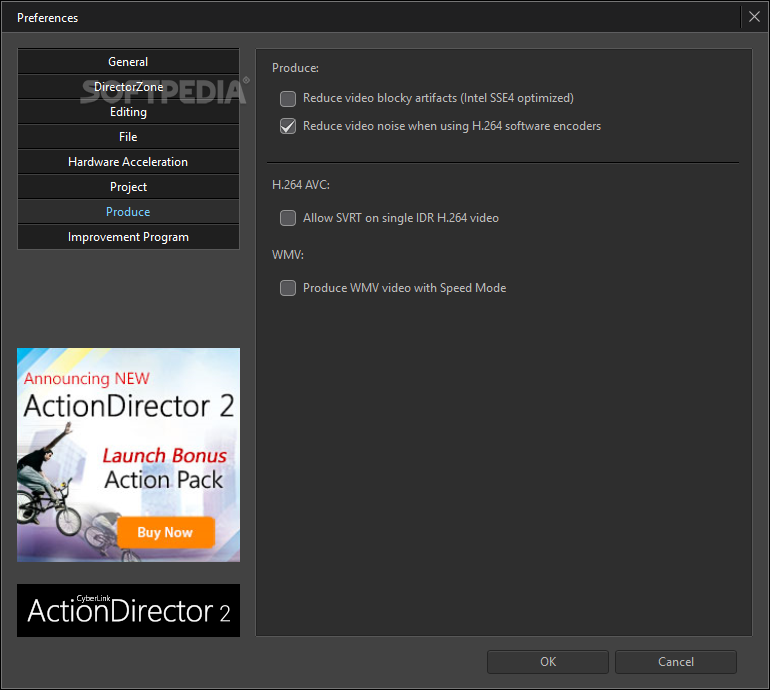Screen dimensions: 770x690
Task: Click Cancel to discard changes
Action: (676, 662)
